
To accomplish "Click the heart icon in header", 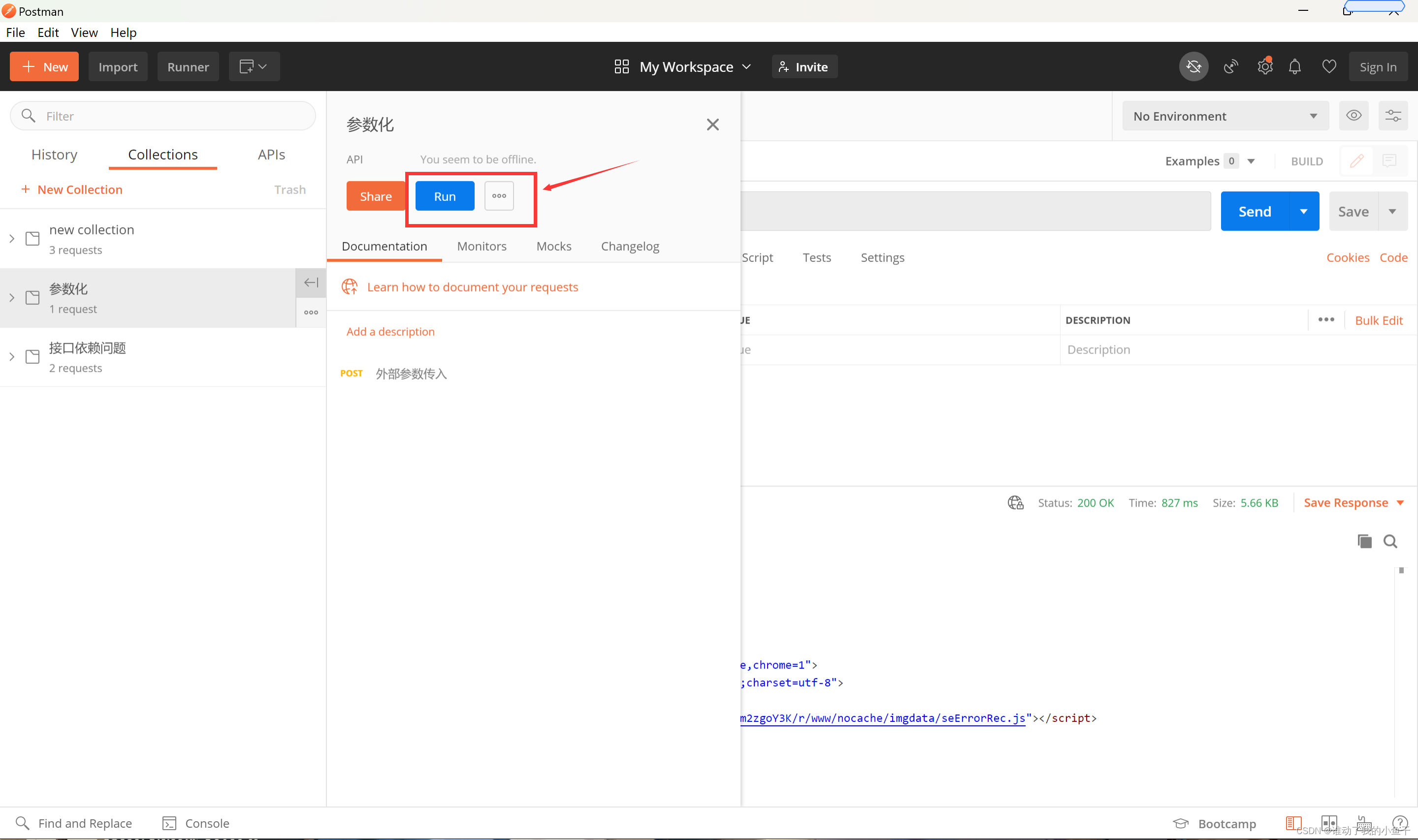I will pos(1329,67).
